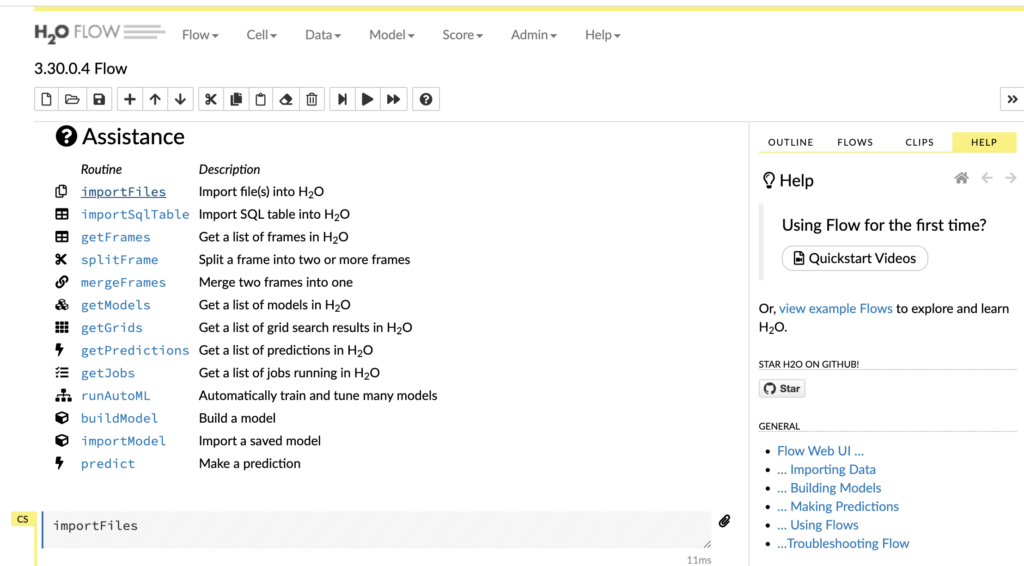The height and width of the screenshot is (566, 1024).
Task: Click the GitHub Star button
Action: 782,388
